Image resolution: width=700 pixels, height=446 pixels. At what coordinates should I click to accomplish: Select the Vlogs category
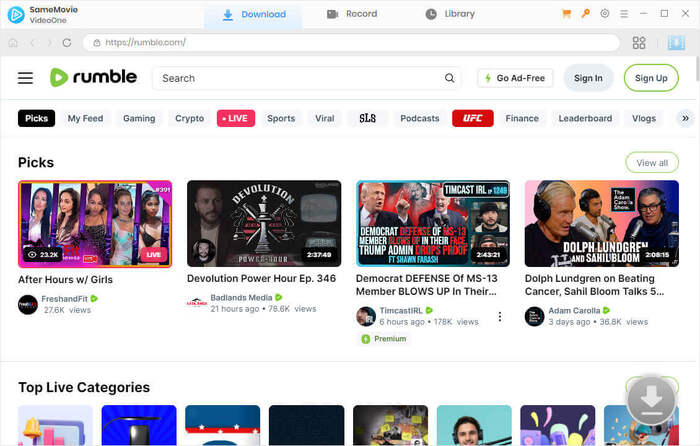coord(644,118)
